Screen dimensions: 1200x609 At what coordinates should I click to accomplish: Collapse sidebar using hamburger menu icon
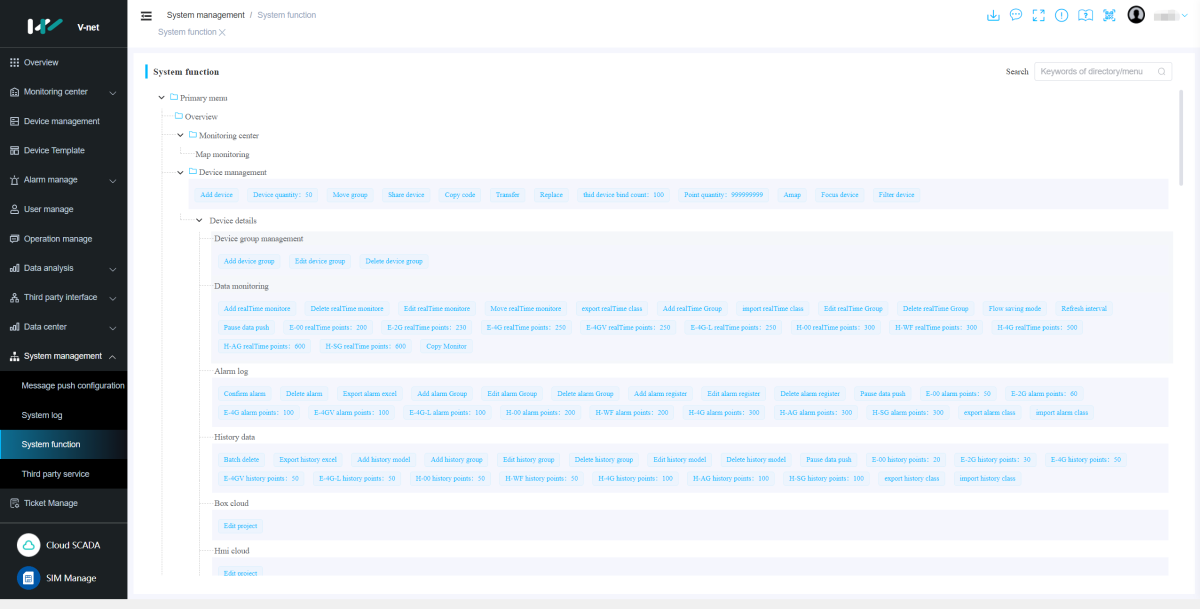click(146, 15)
